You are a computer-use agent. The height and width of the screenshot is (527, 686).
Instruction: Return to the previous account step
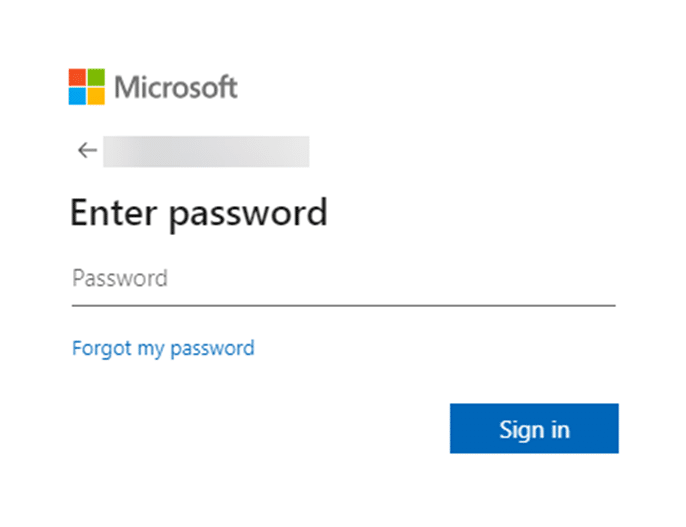(87, 151)
